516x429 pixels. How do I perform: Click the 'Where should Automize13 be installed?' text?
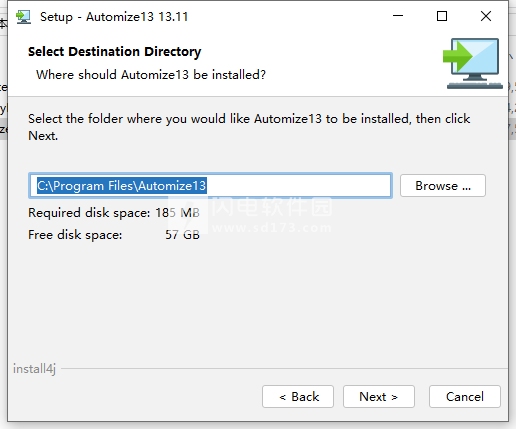click(151, 75)
